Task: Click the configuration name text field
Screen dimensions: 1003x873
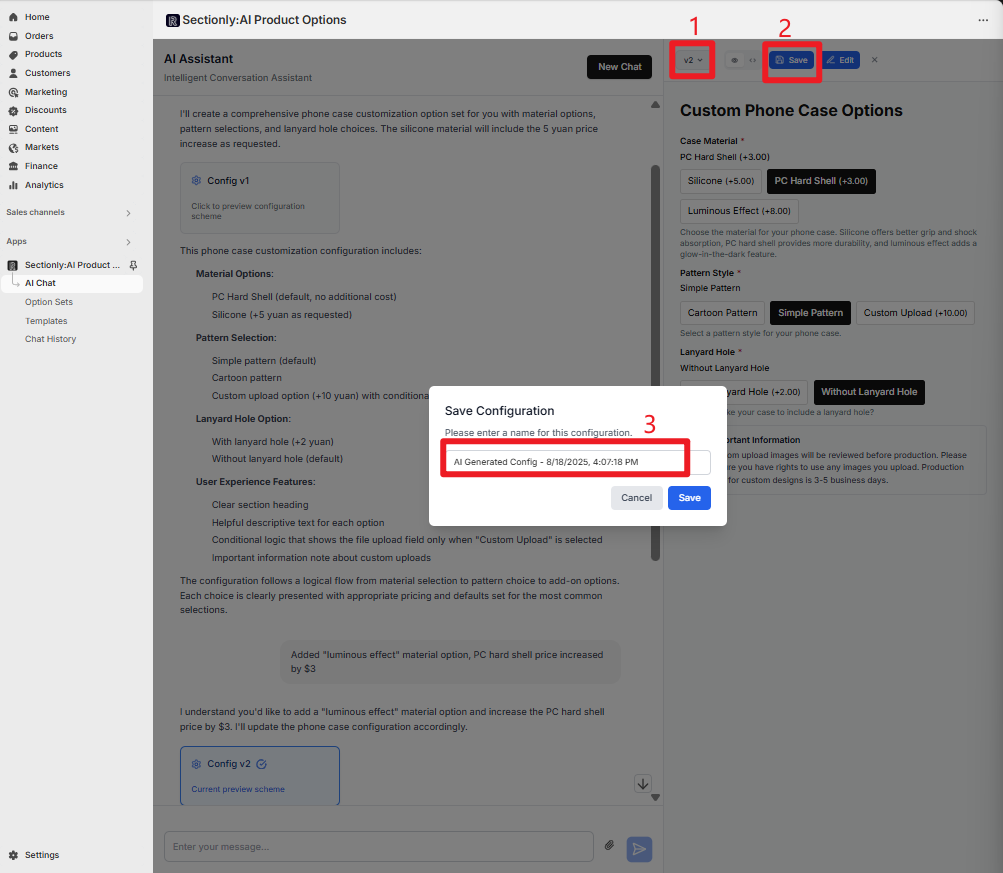Action: tap(576, 462)
